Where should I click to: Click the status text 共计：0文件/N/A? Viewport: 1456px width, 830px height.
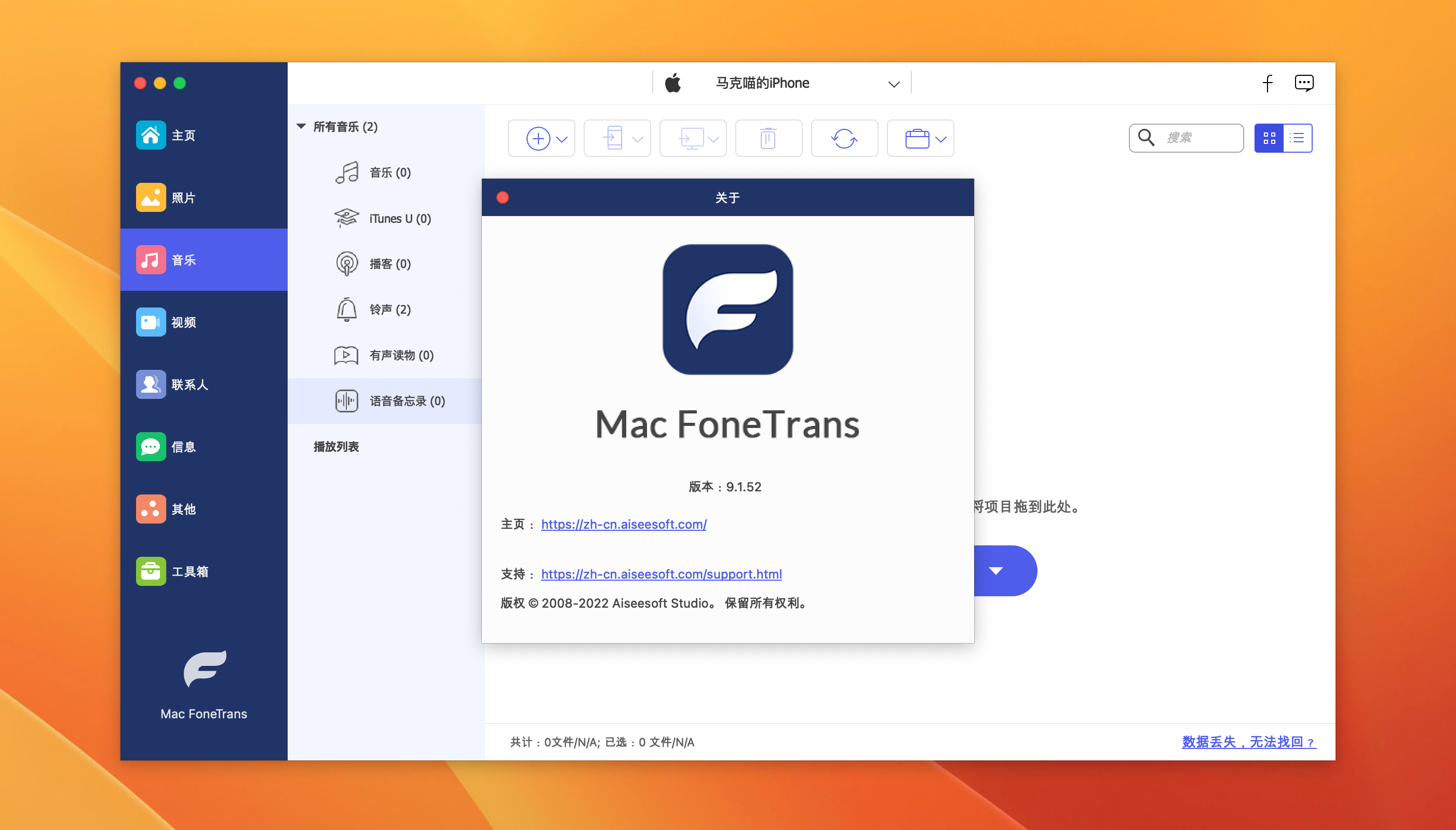[555, 742]
